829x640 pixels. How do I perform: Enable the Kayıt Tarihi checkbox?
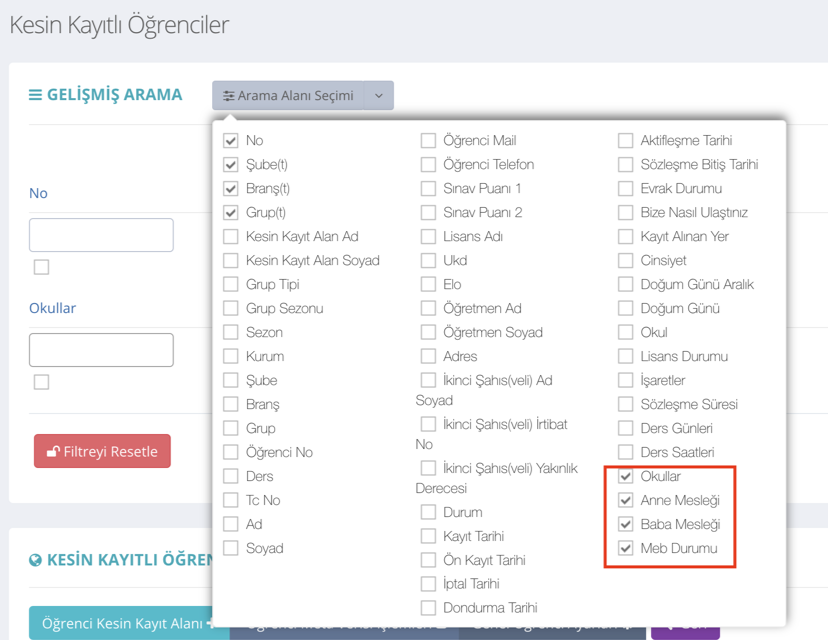428,536
